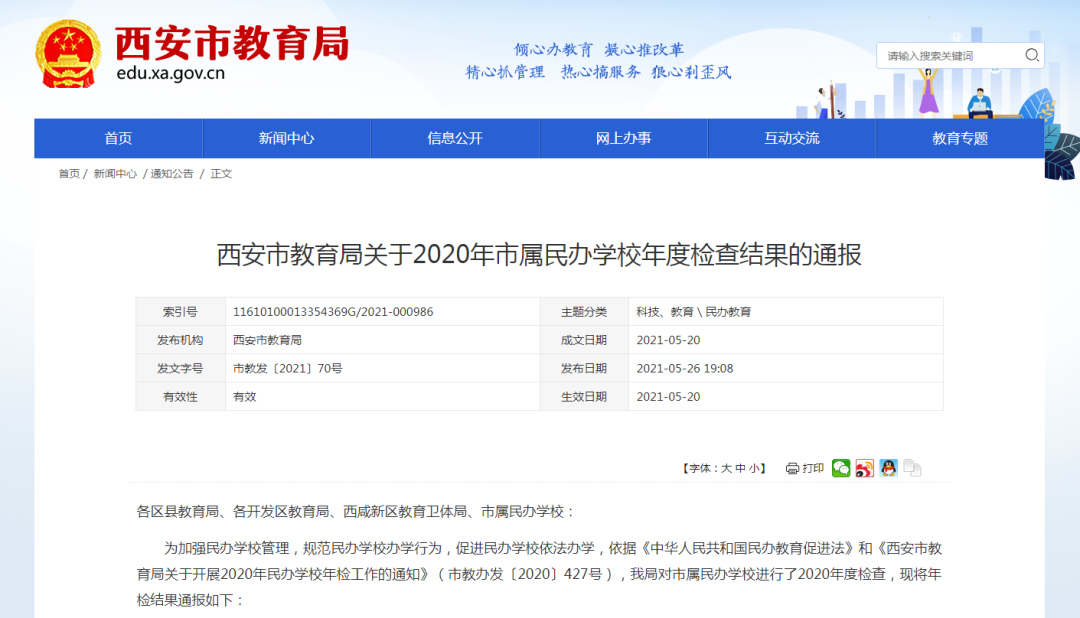Click 首页 breadcrumb link
Screen dimensions: 1080x618
69,174
